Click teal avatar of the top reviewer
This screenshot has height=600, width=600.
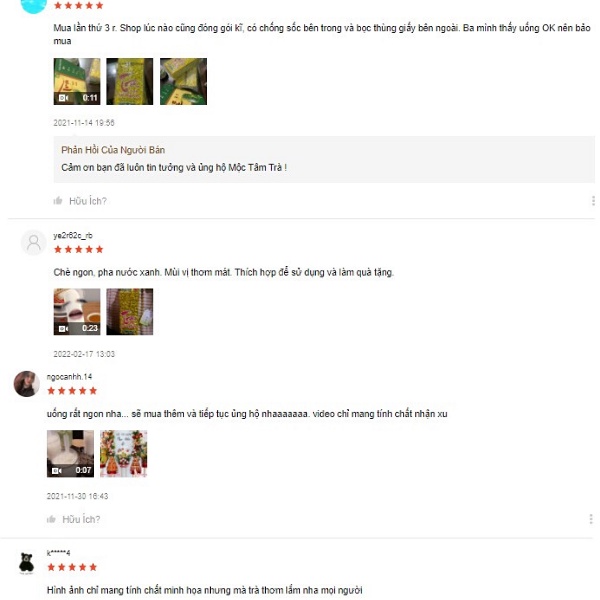tap(34, 6)
